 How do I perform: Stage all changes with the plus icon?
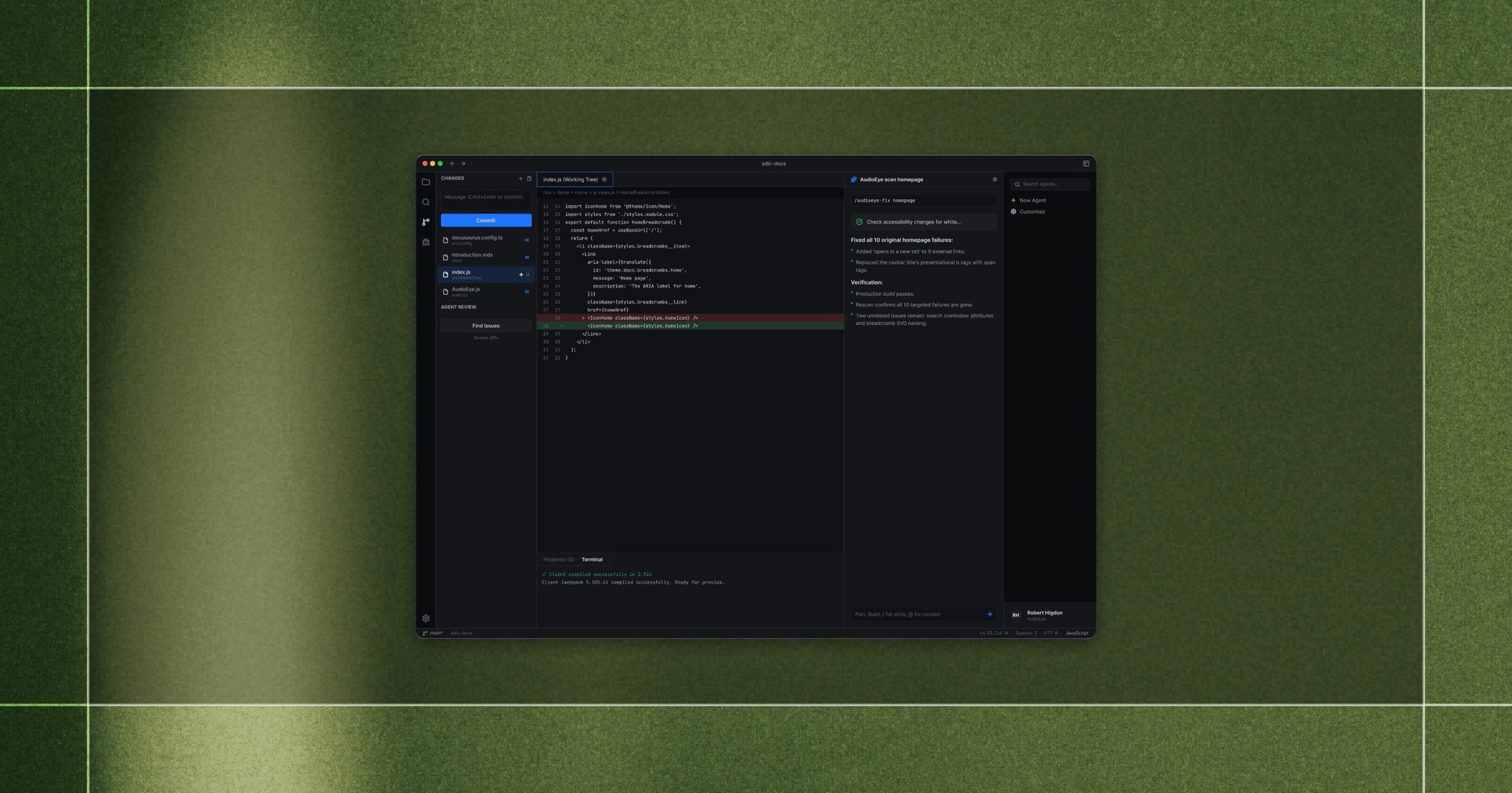tap(520, 178)
